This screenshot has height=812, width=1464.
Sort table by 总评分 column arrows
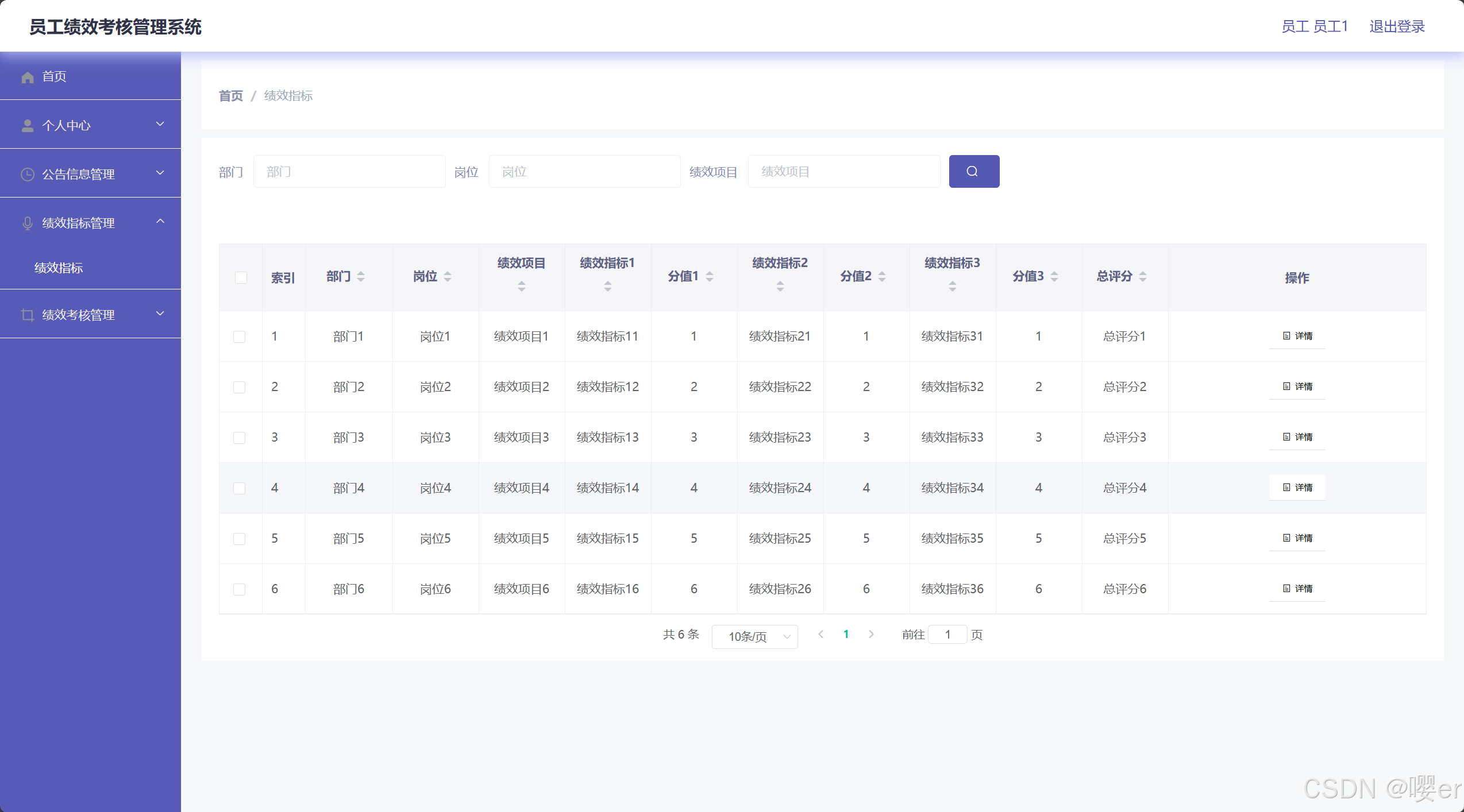click(1142, 277)
